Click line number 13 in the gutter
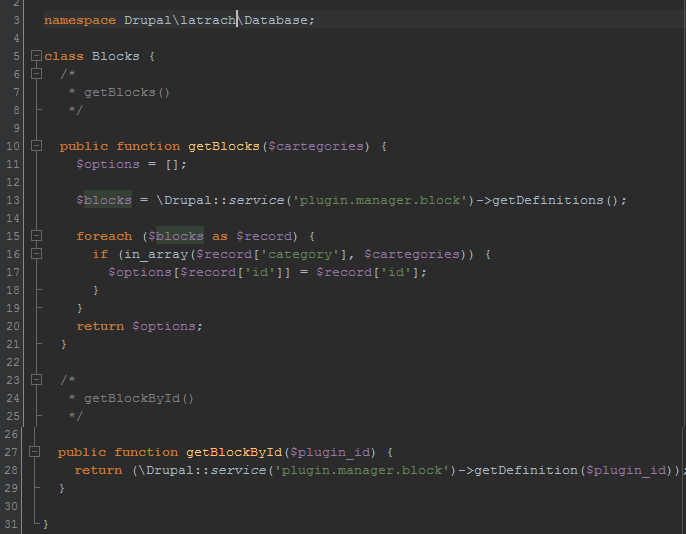The image size is (686, 534). [13, 200]
